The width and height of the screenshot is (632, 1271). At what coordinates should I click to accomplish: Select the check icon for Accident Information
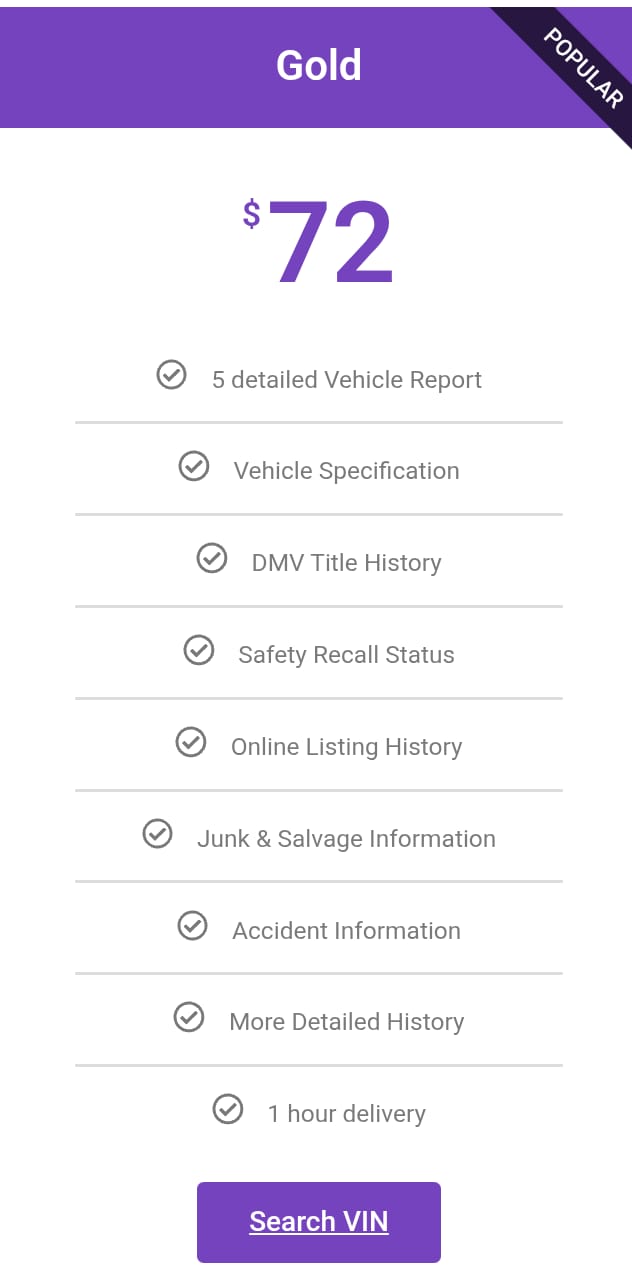(x=193, y=926)
